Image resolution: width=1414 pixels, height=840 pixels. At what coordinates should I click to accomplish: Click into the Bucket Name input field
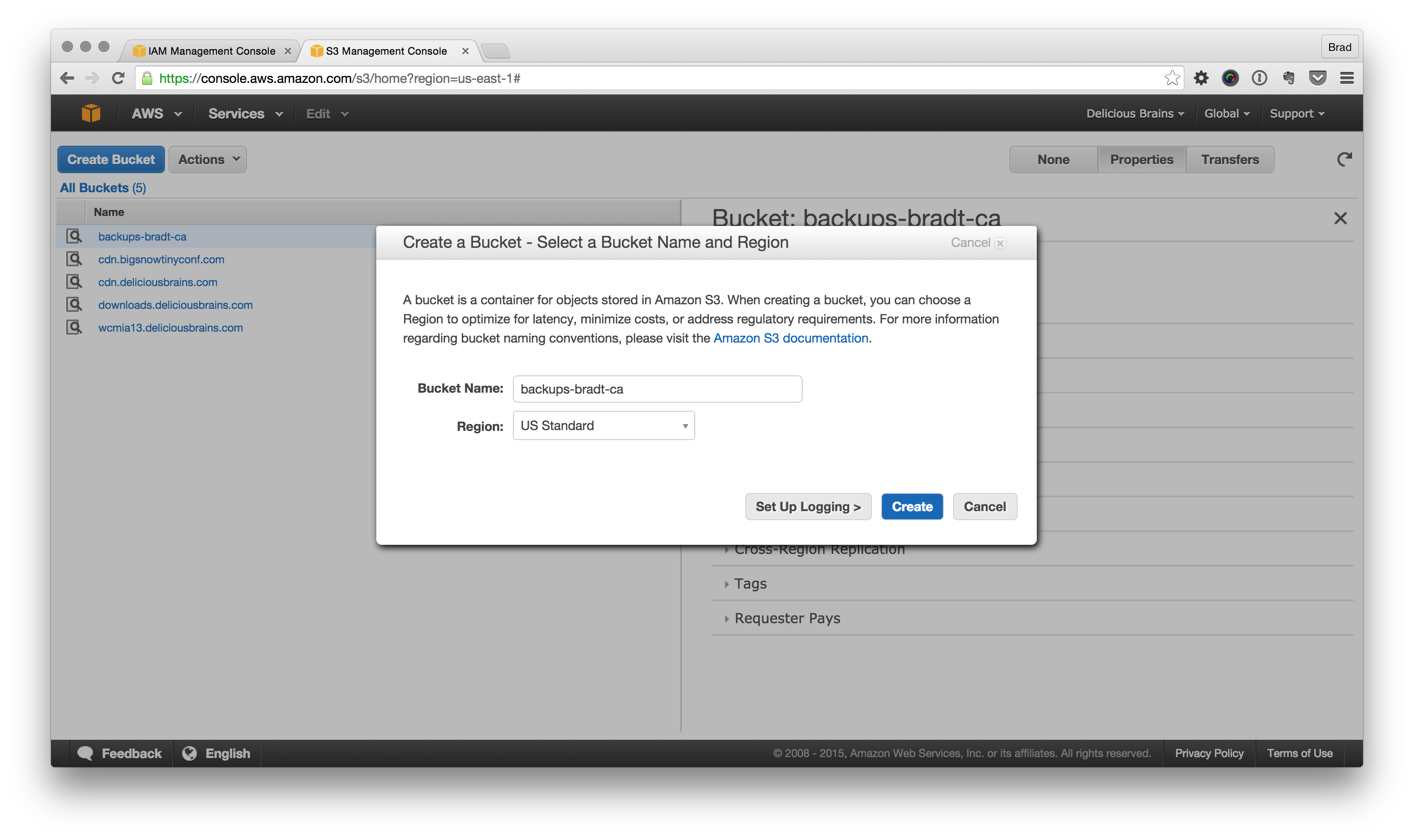657,389
